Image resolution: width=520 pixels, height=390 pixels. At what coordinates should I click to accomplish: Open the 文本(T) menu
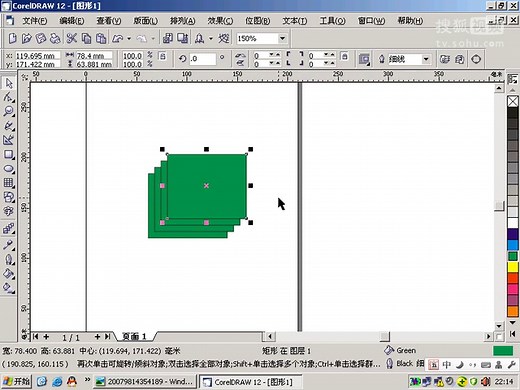pos(294,21)
